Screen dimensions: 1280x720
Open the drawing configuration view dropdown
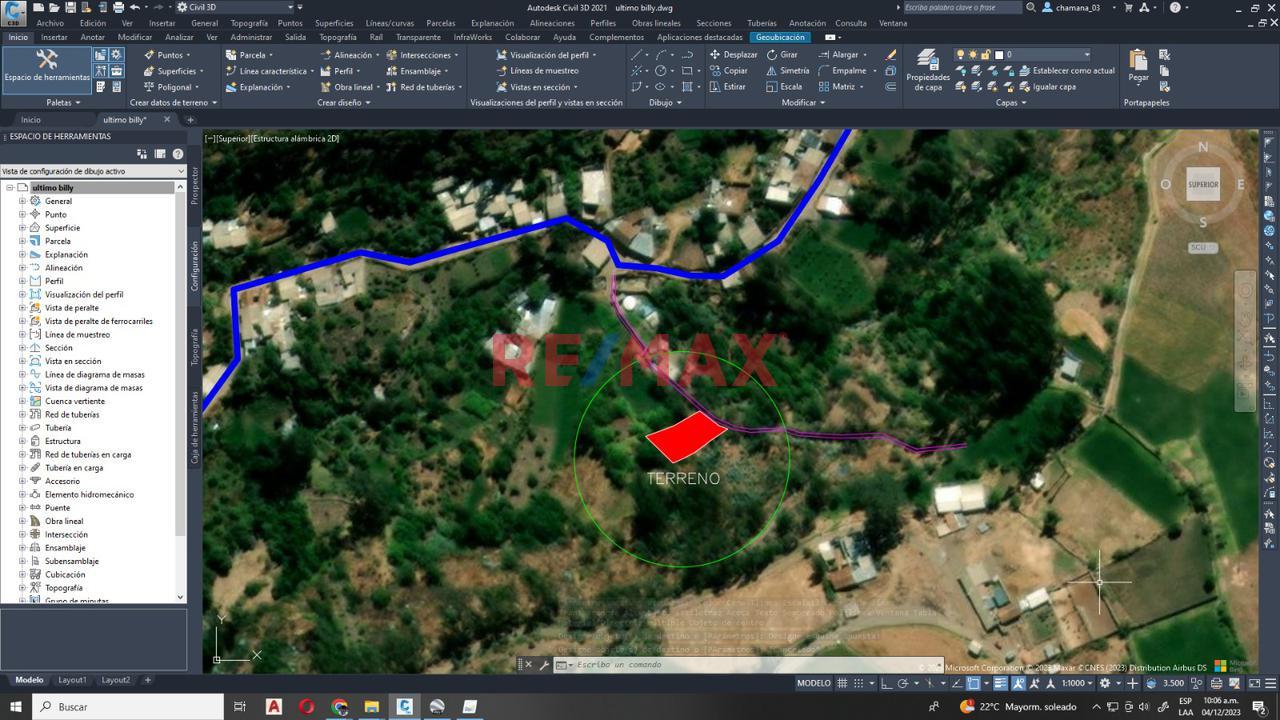[93, 171]
